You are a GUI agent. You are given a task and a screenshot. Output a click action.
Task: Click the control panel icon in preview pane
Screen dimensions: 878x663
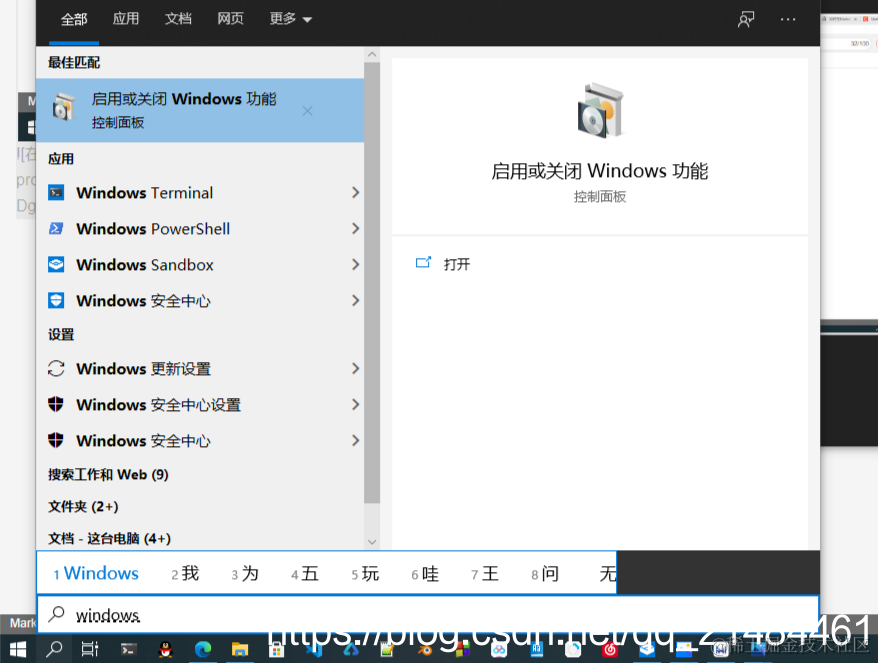point(600,108)
